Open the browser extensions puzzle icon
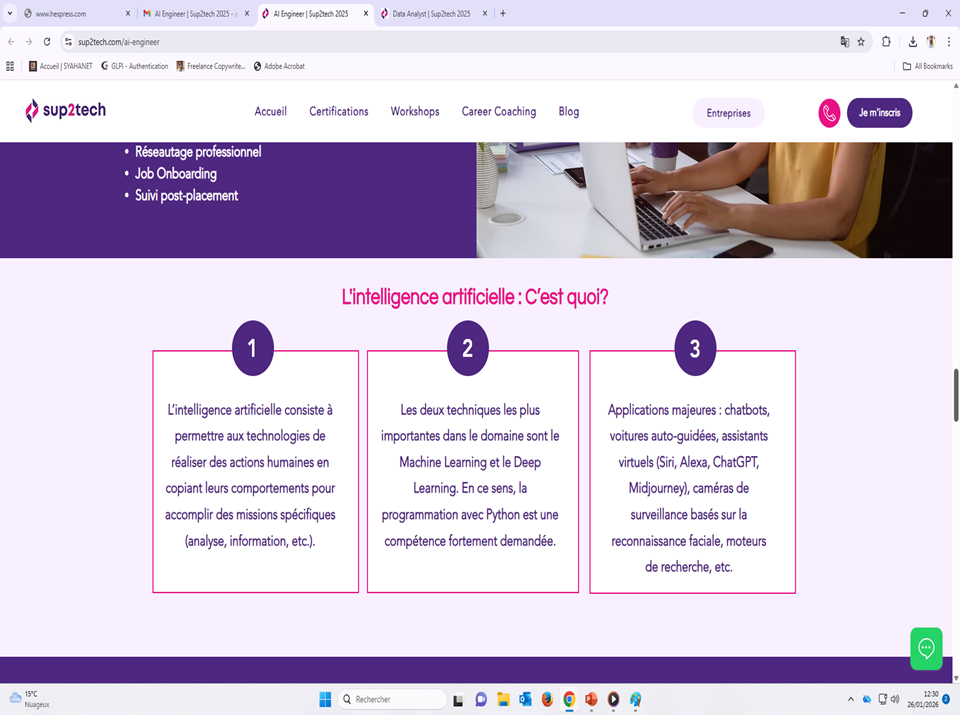 click(886, 42)
